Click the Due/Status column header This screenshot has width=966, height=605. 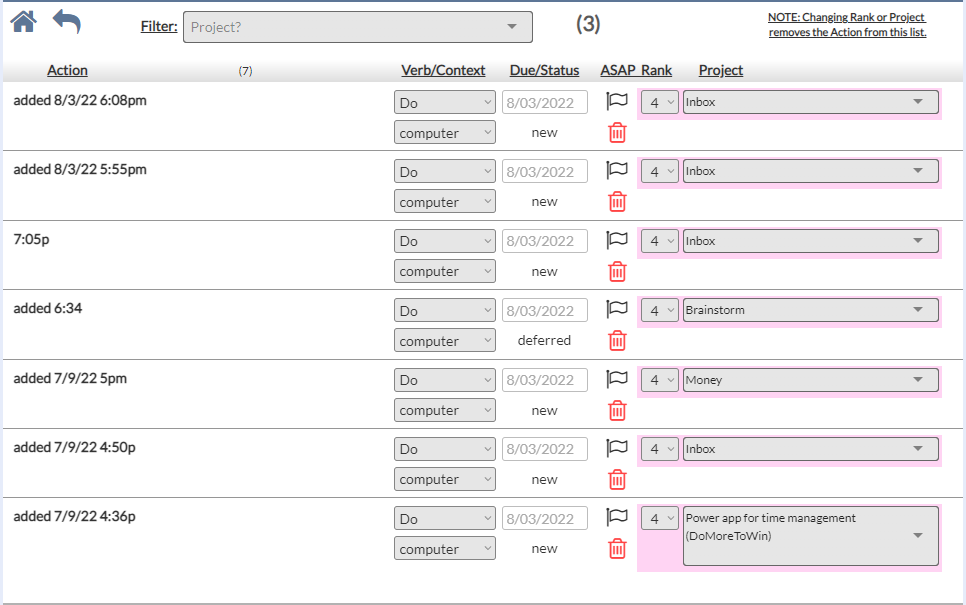coord(544,71)
